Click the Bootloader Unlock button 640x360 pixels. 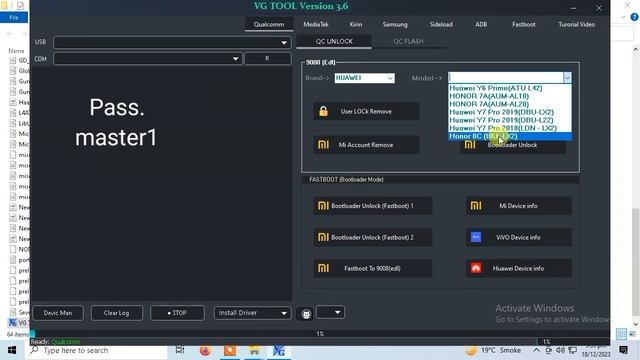513,145
